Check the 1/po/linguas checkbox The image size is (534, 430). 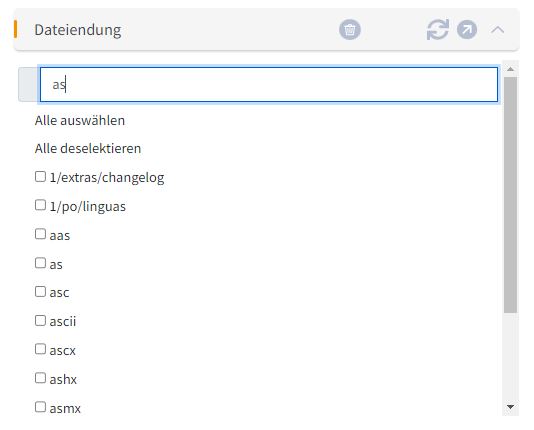click(40, 205)
